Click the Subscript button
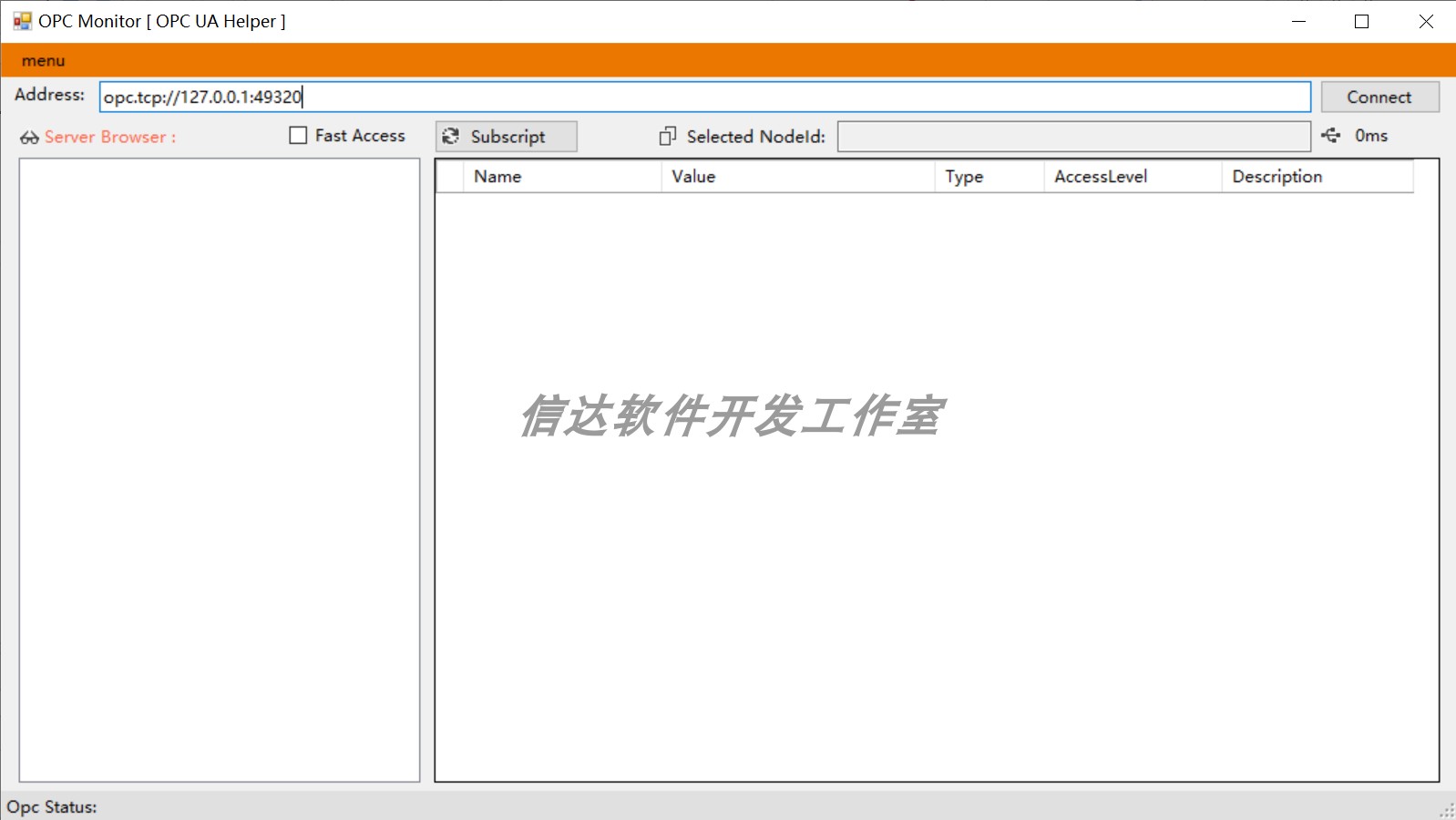1456x820 pixels. tap(506, 136)
